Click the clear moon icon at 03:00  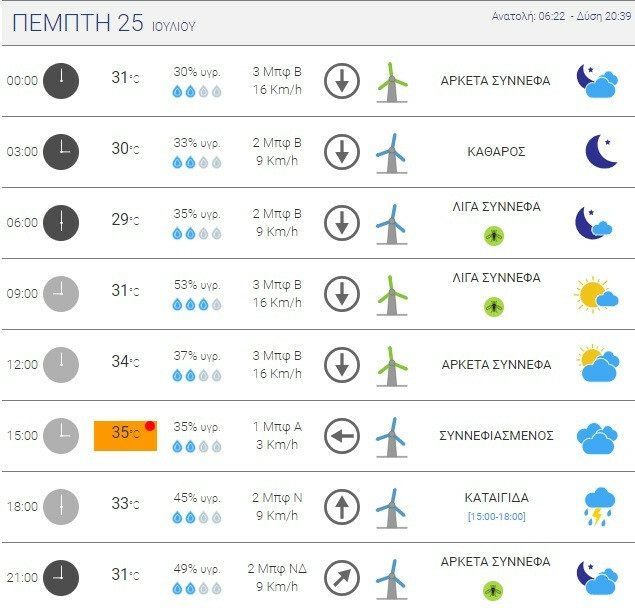(600, 152)
